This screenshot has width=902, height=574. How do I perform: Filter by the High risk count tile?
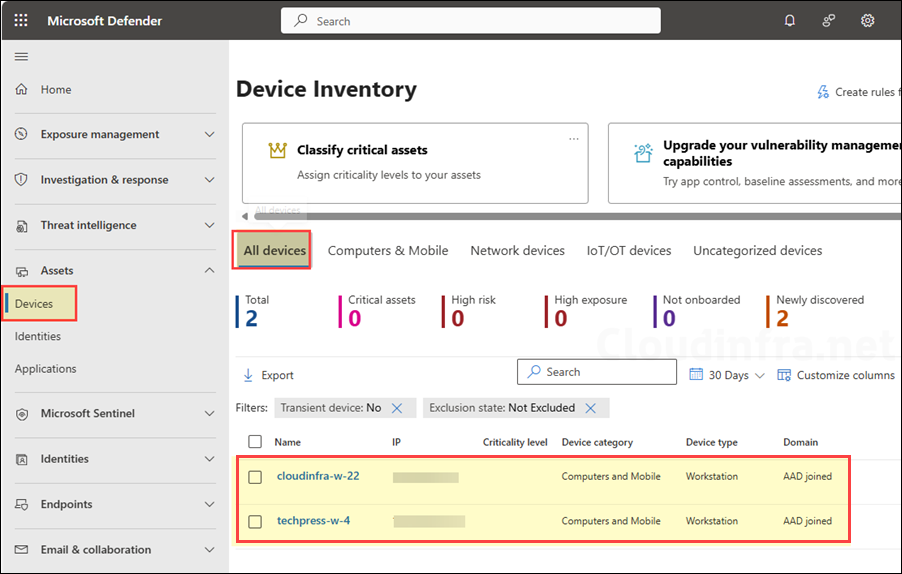pos(468,311)
